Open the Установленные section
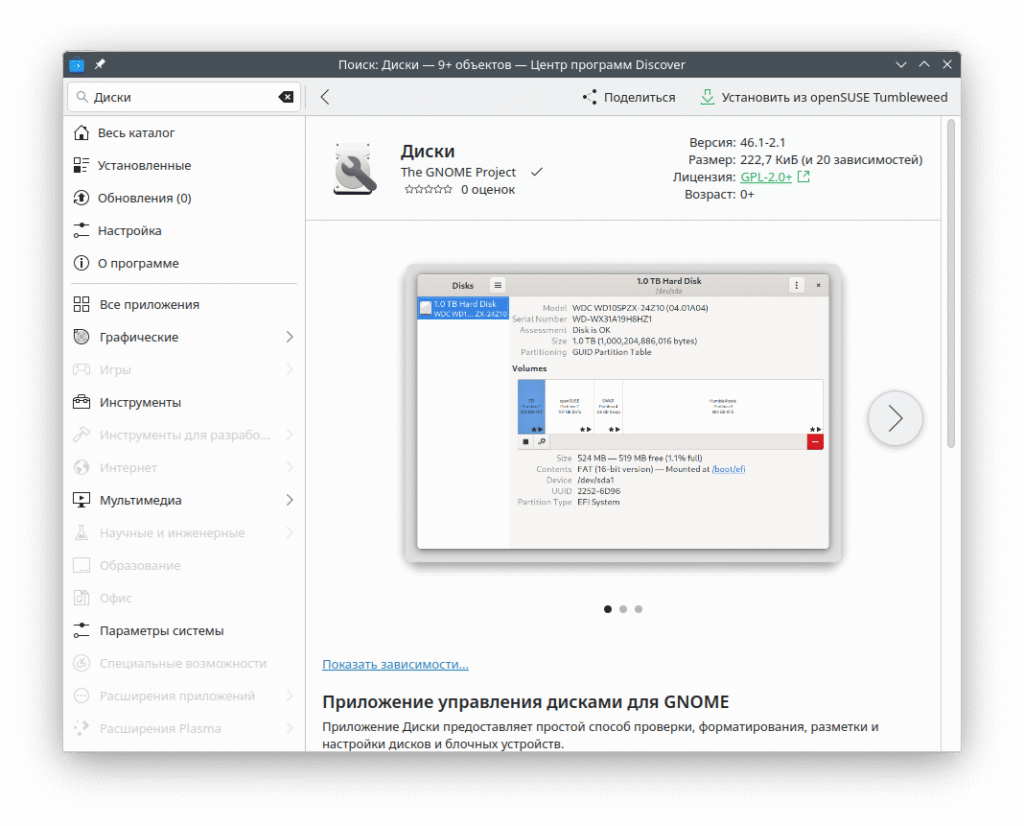This screenshot has height=826, width=1024. (184, 165)
